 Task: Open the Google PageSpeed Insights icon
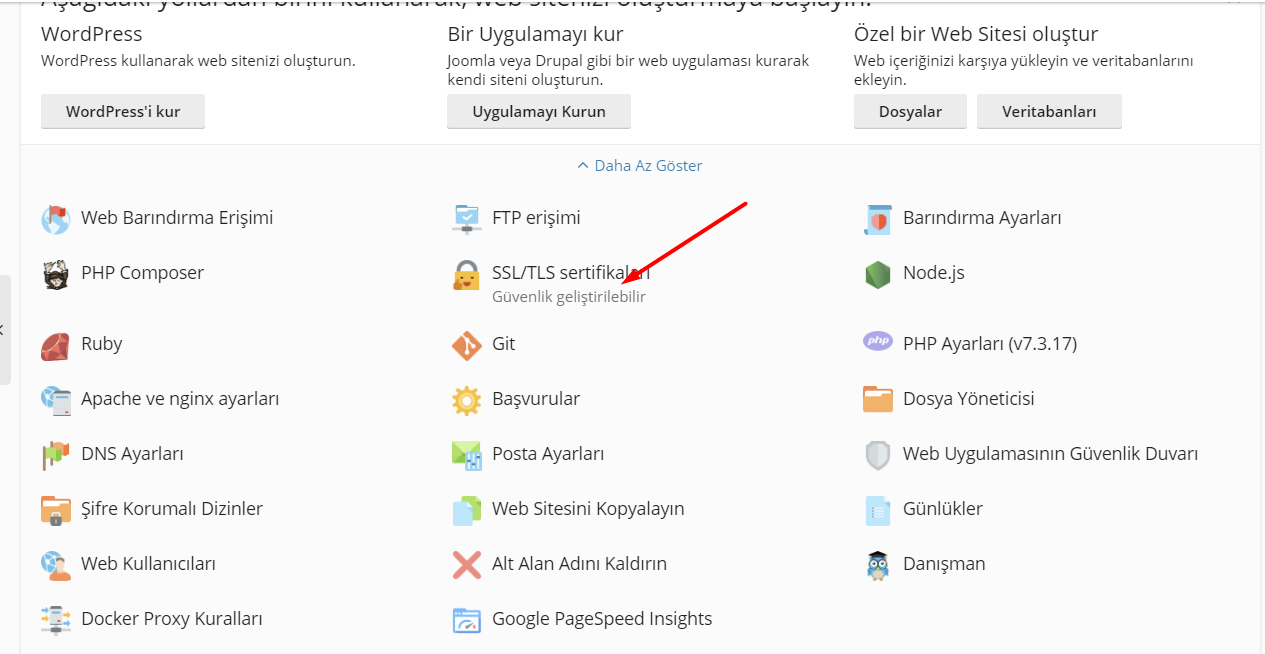[466, 620]
